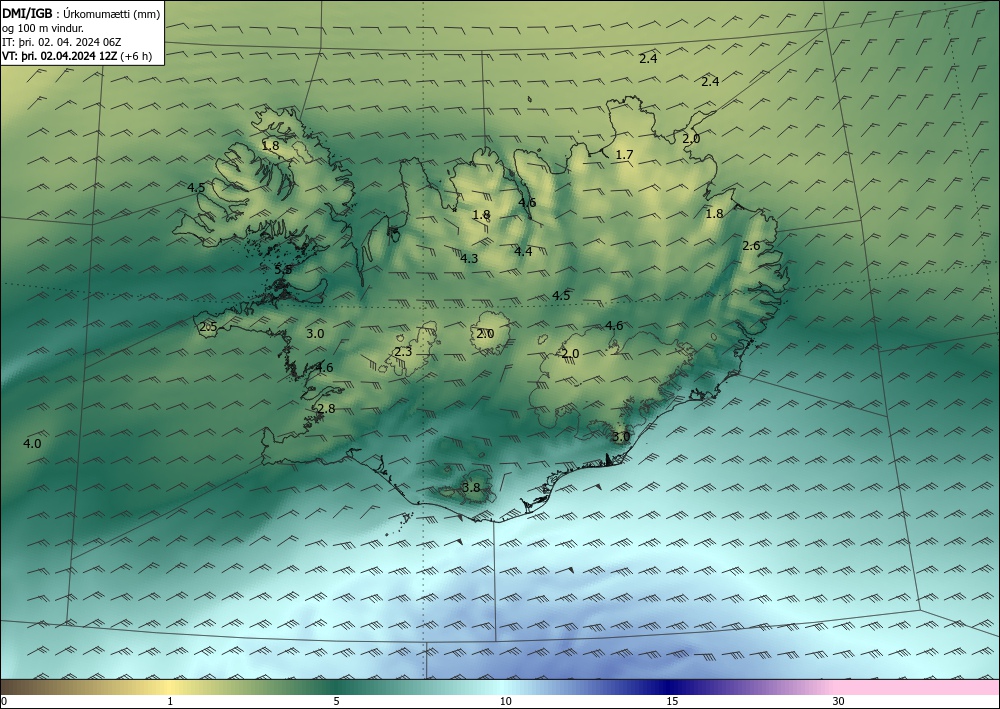Image resolution: width=1000 pixels, height=709 pixels.
Task: Click the '0' label on color scale
Action: click(x=4, y=701)
